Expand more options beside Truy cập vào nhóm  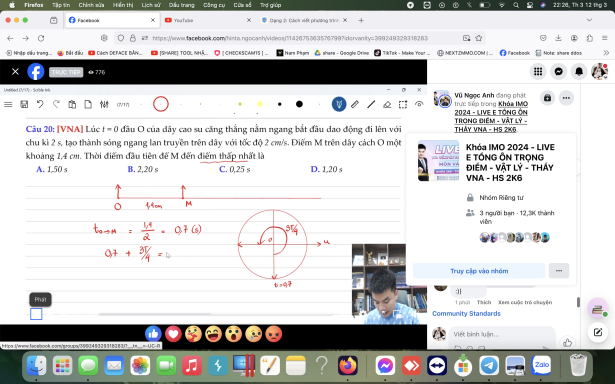[x=559, y=271]
